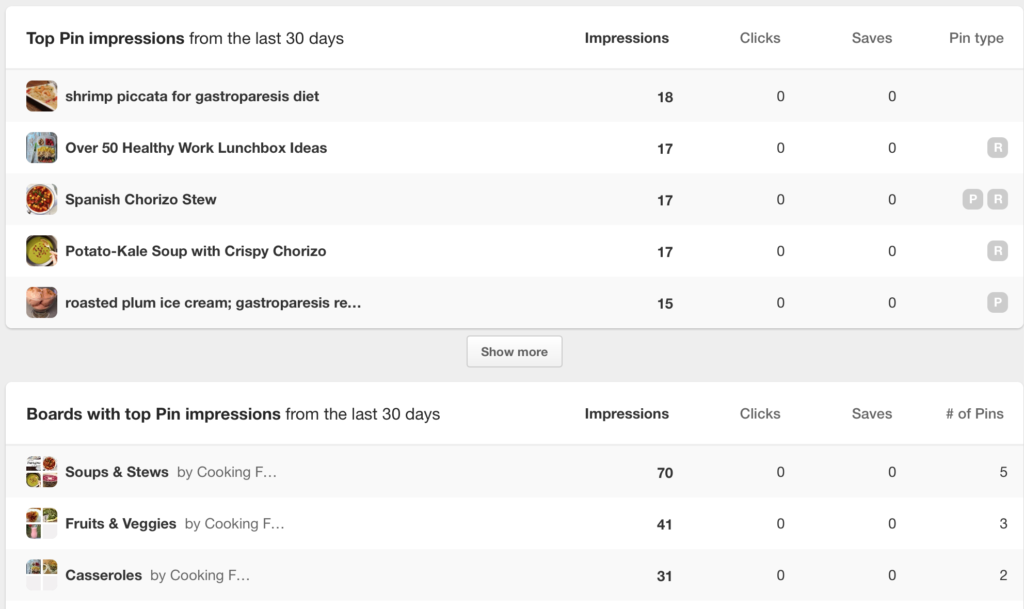Click the Soups & Stews board icon
This screenshot has height=609, width=1024.
point(41,472)
